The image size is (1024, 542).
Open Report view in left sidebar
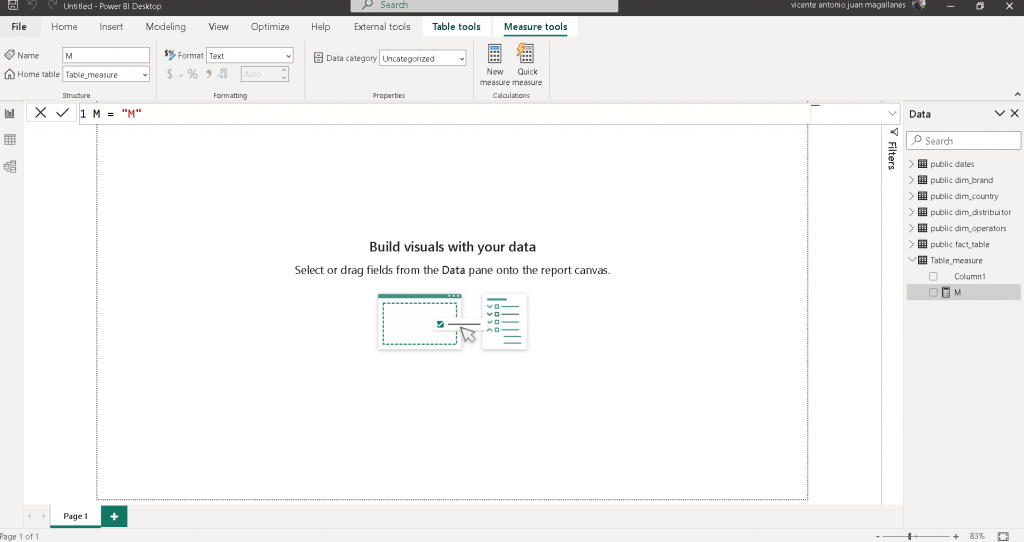point(10,114)
